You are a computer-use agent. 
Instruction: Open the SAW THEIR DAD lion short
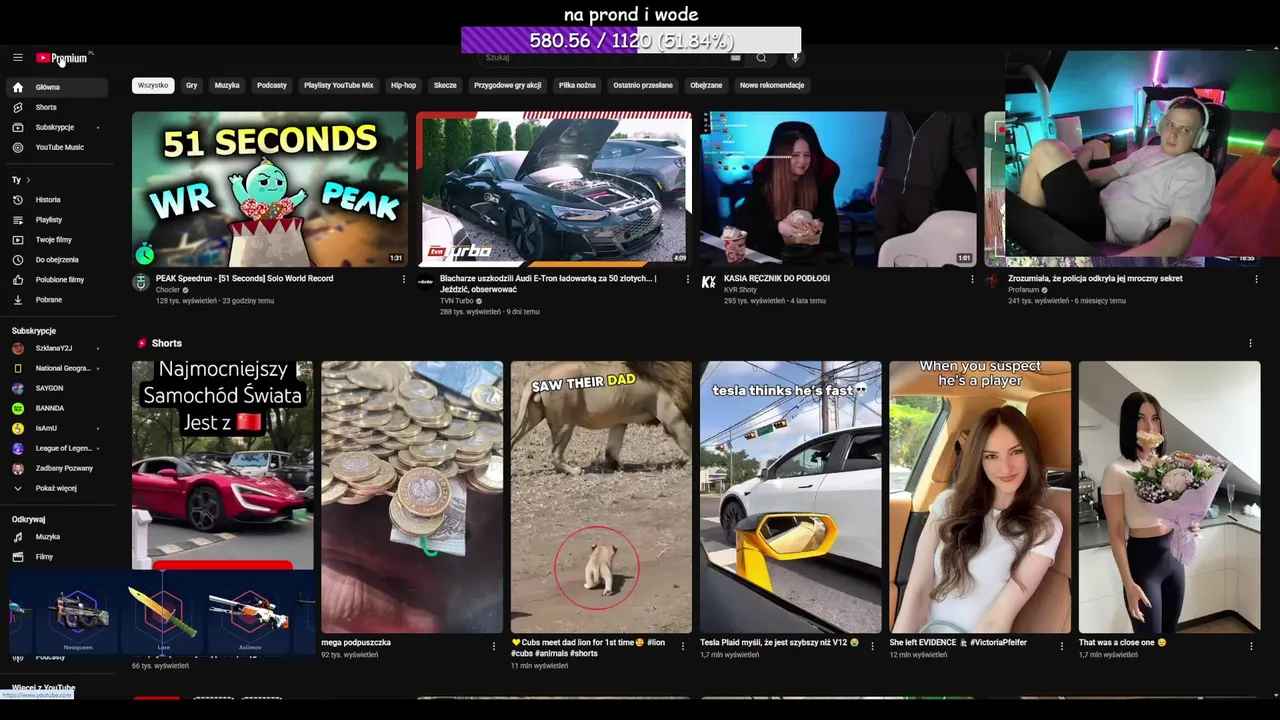pos(601,497)
